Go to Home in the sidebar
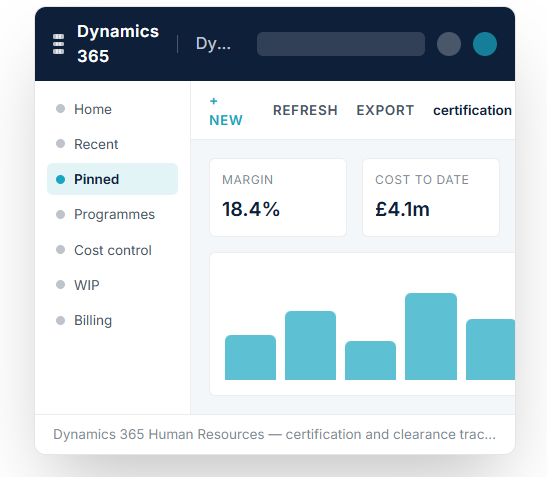 click(x=112, y=109)
